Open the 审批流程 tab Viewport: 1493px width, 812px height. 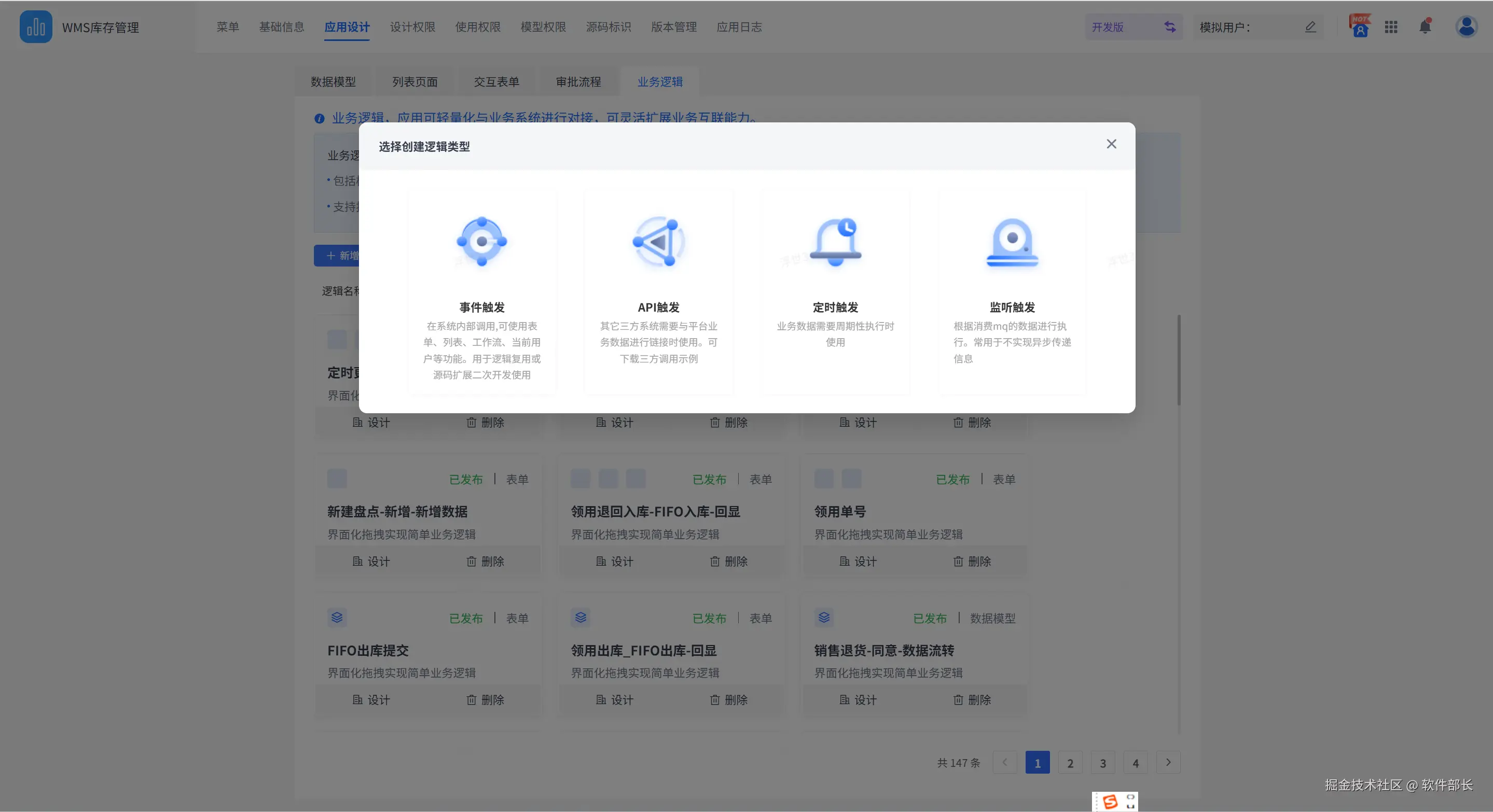(x=578, y=81)
